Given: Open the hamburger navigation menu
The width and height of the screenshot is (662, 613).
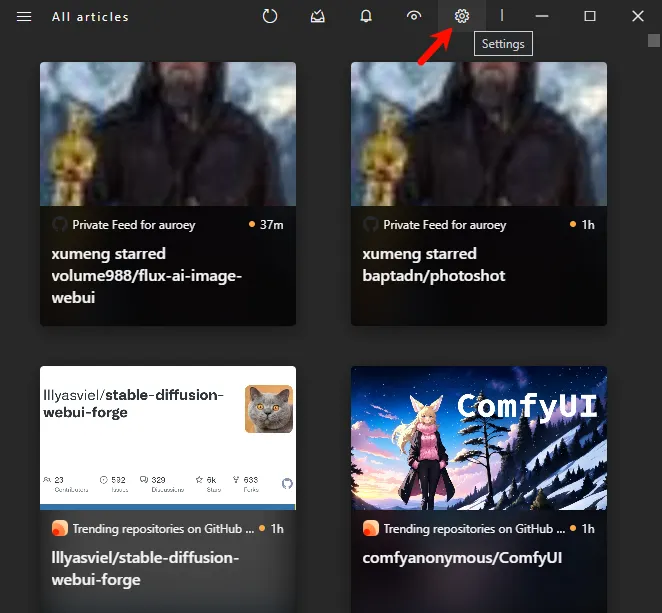Looking at the screenshot, I should [x=24, y=17].
